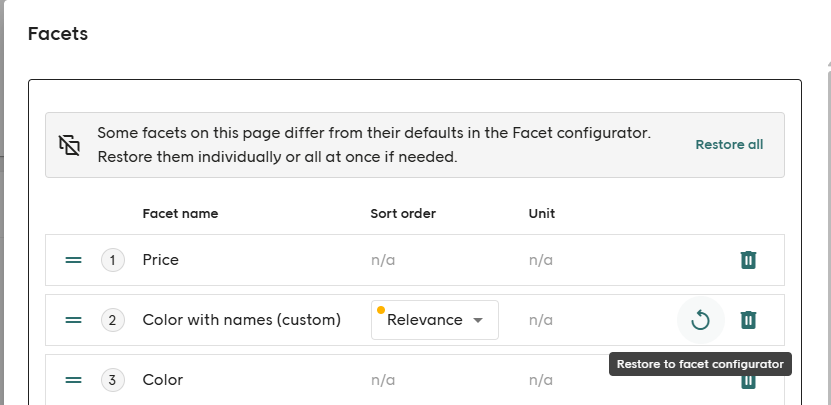Select the Price facet name
The image size is (831, 405).
[161, 260]
